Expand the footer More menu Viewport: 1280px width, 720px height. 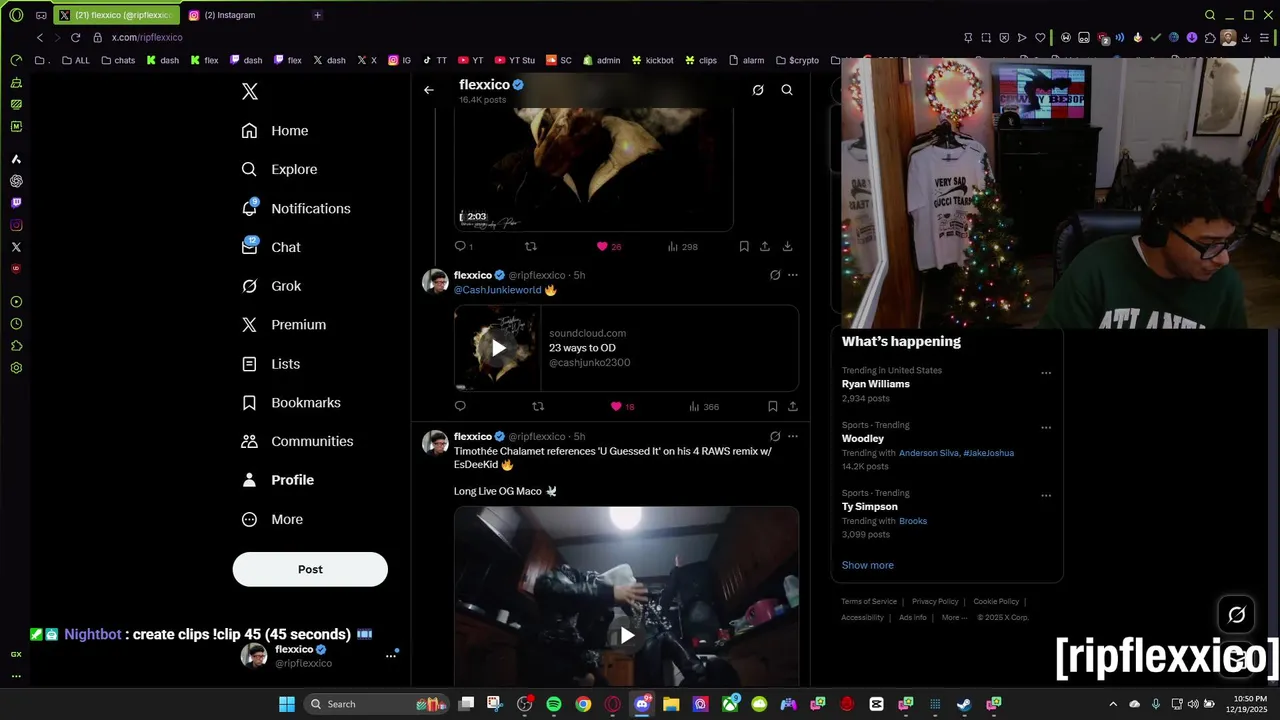pyautogui.click(x=954, y=618)
